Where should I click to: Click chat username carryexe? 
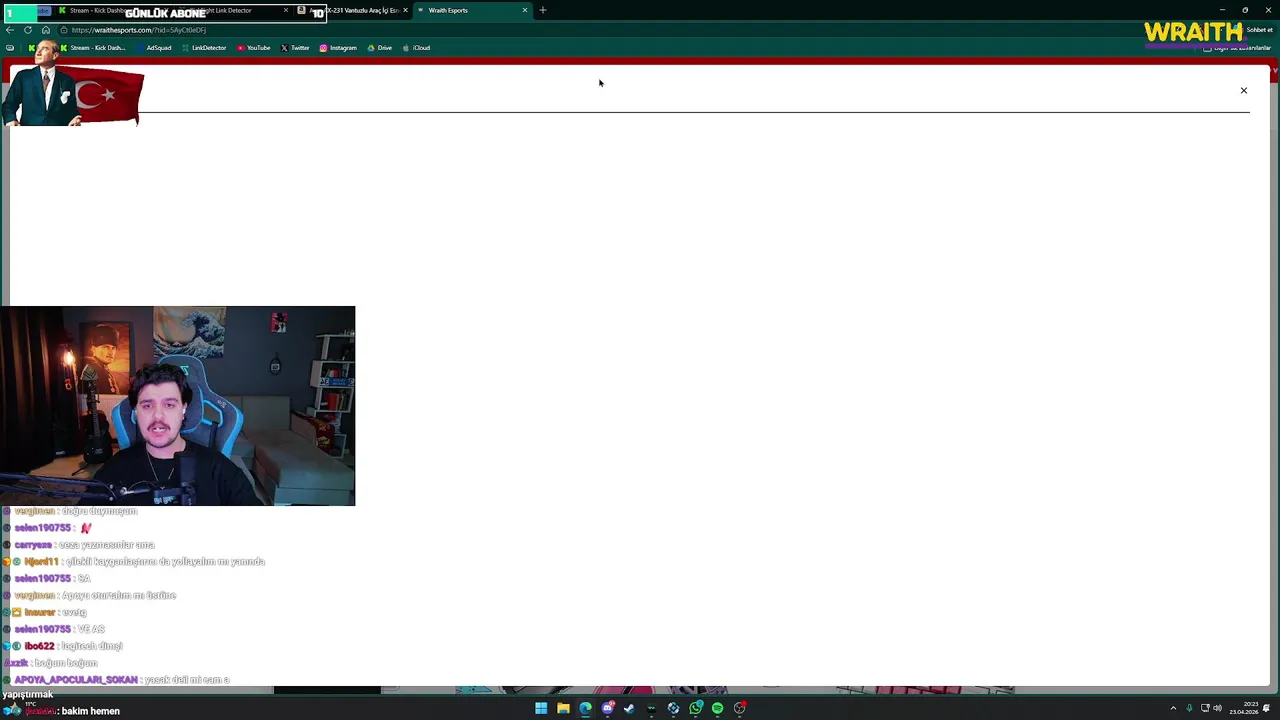pyautogui.click(x=33, y=545)
